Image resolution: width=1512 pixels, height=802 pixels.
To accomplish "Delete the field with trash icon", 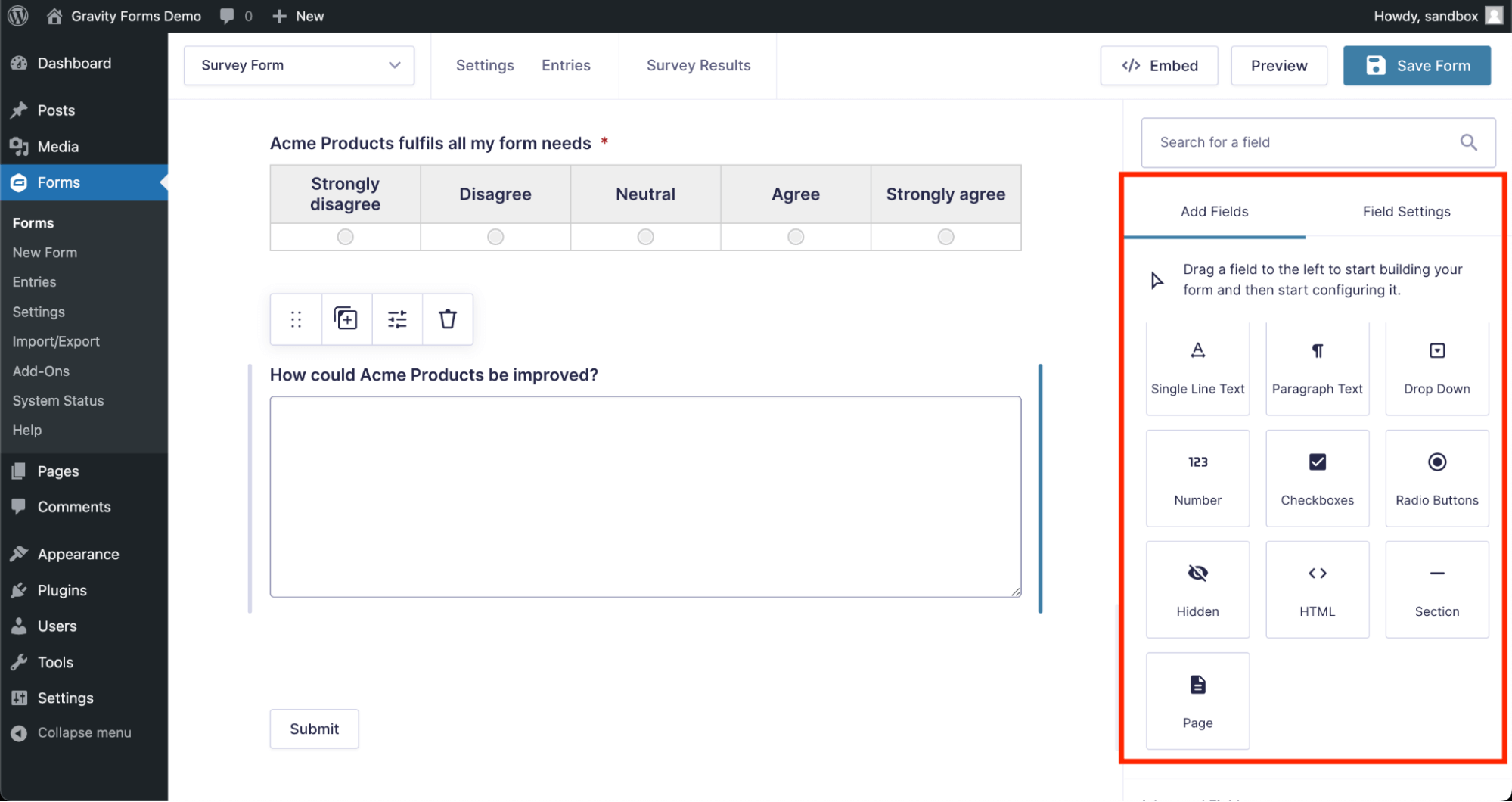I will coord(448,319).
